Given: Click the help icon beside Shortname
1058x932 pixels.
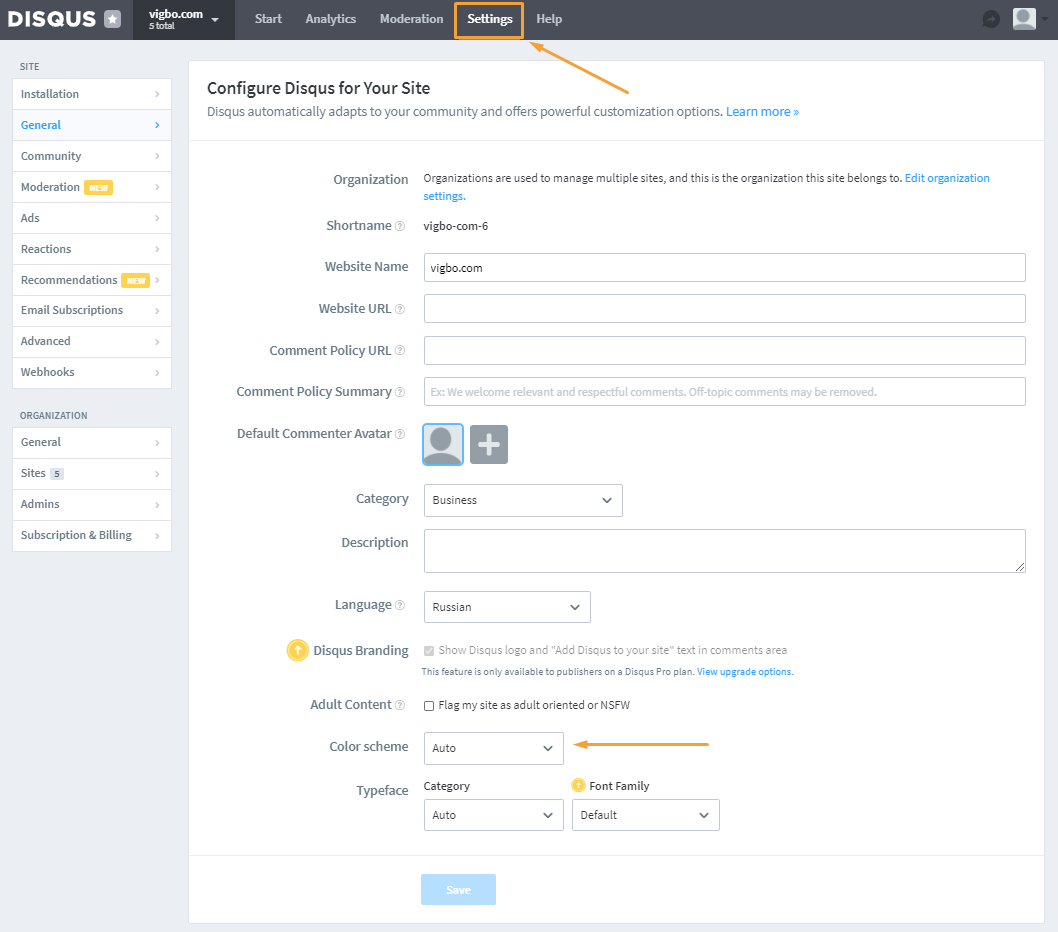Looking at the screenshot, I should click(x=399, y=226).
